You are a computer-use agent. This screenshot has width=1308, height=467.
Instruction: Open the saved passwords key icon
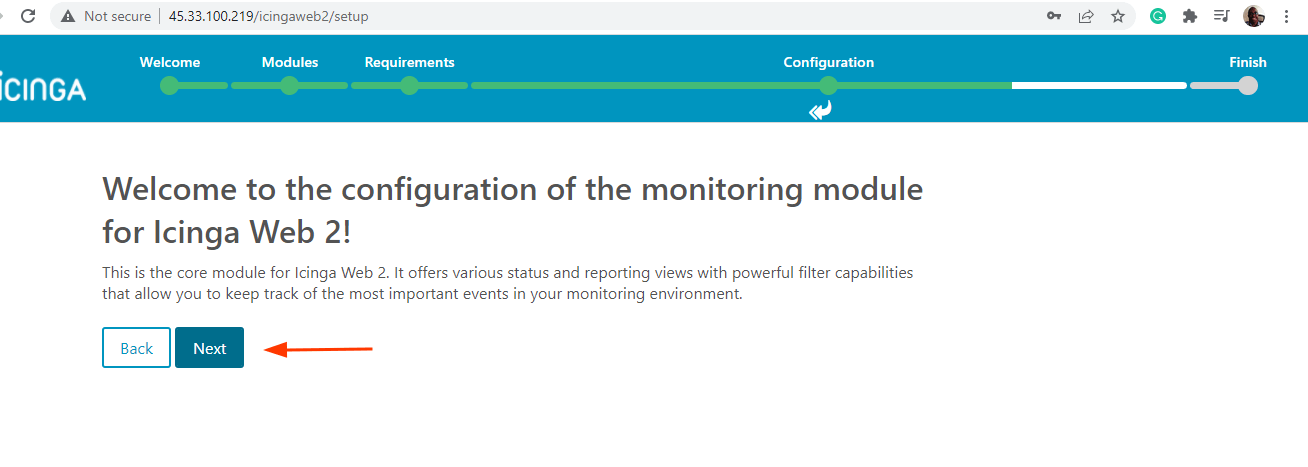[x=1054, y=16]
